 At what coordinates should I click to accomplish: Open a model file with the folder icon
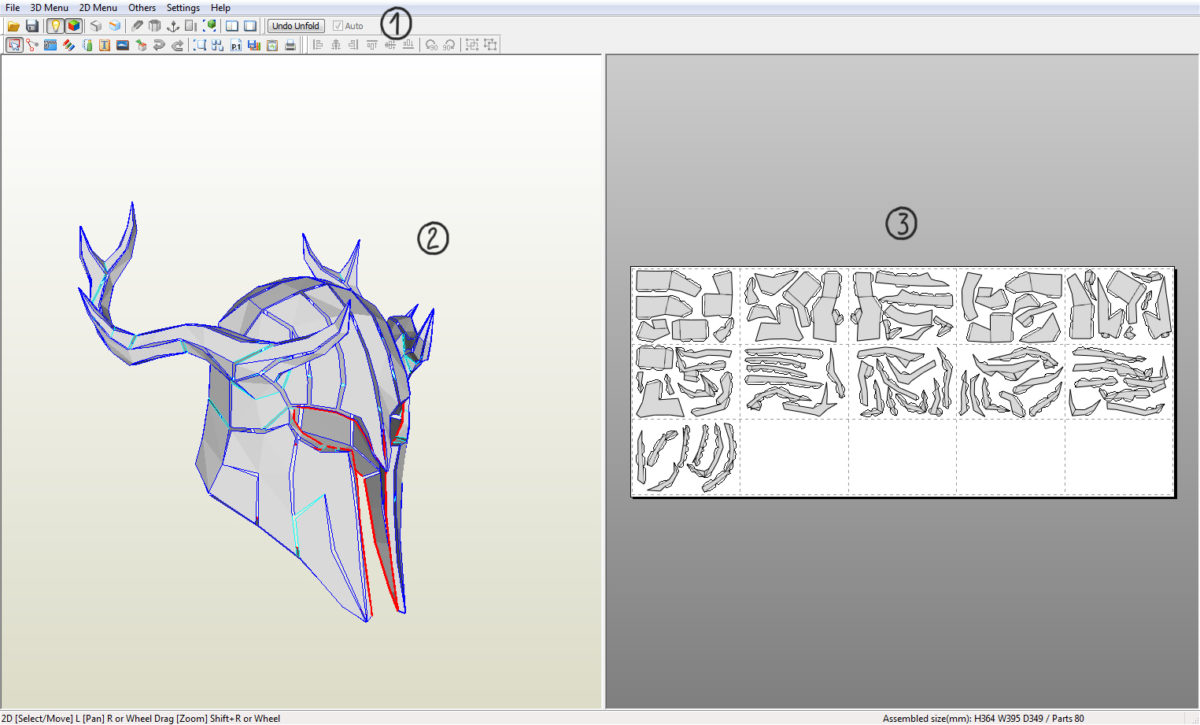pyautogui.click(x=13, y=25)
